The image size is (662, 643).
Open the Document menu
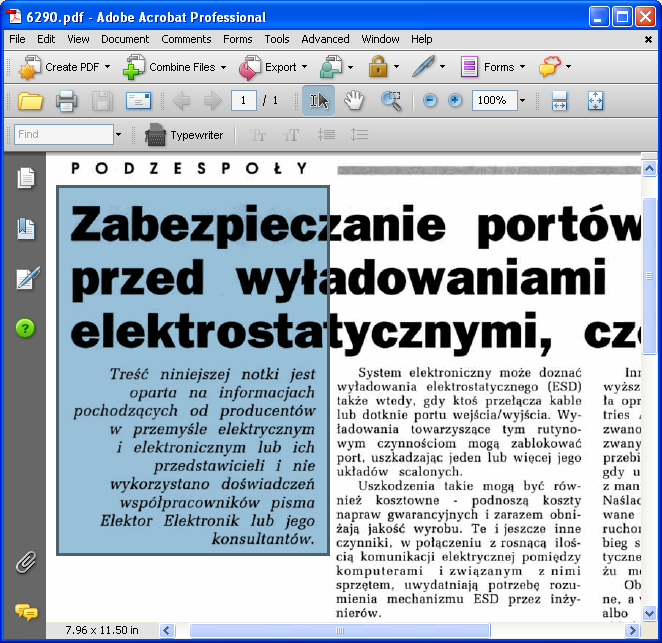click(x=125, y=39)
